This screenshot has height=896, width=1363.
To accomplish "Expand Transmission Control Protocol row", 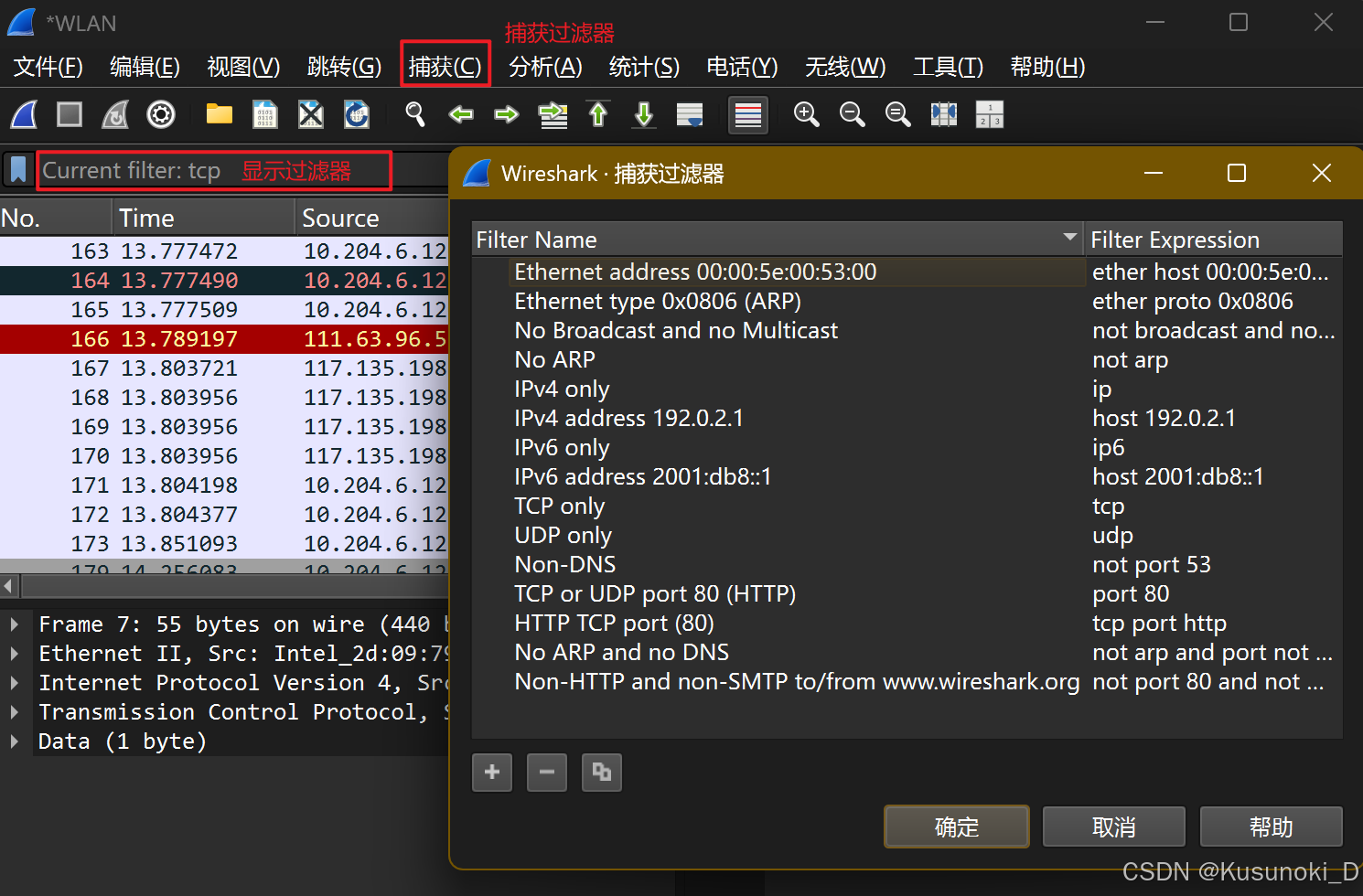I will pyautogui.click(x=15, y=712).
